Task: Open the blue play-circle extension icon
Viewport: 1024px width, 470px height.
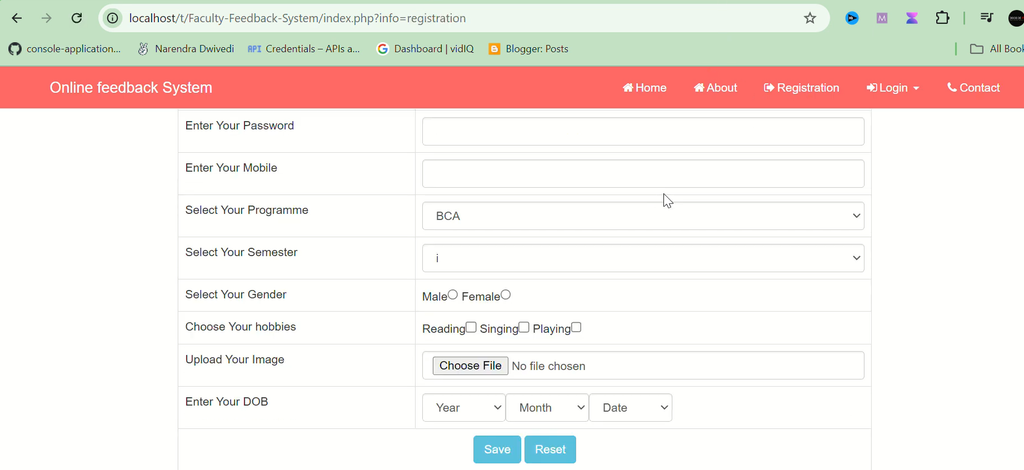Action: click(x=852, y=18)
